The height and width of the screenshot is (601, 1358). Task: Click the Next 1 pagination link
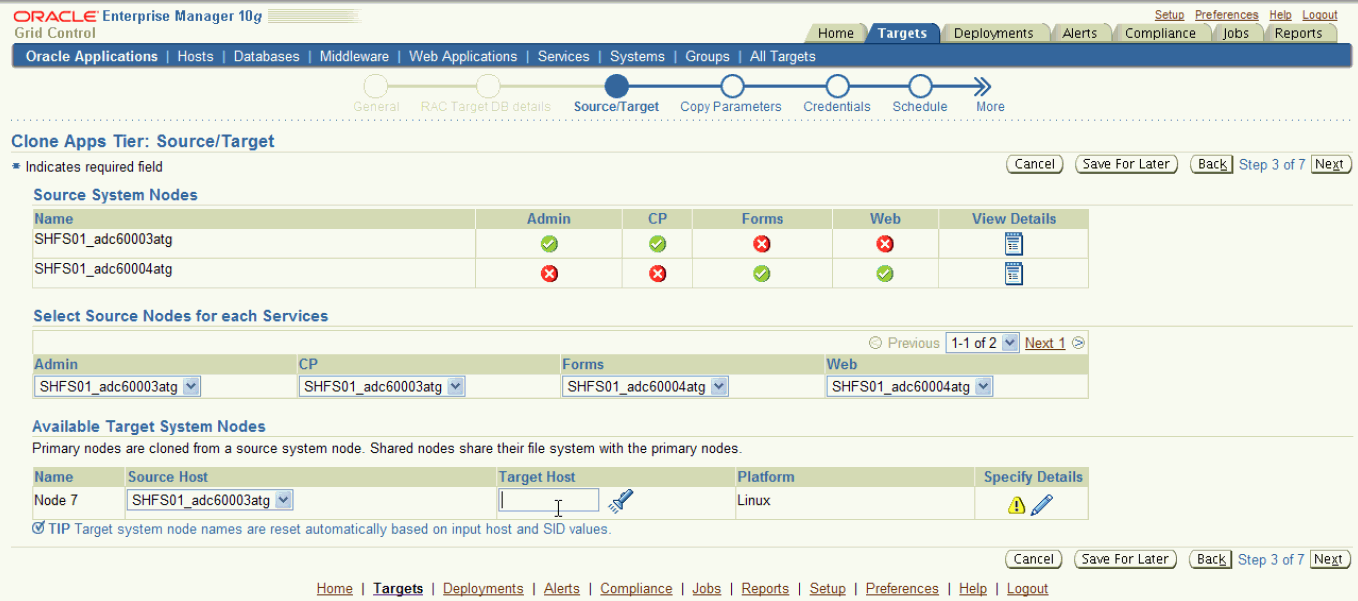point(1045,343)
